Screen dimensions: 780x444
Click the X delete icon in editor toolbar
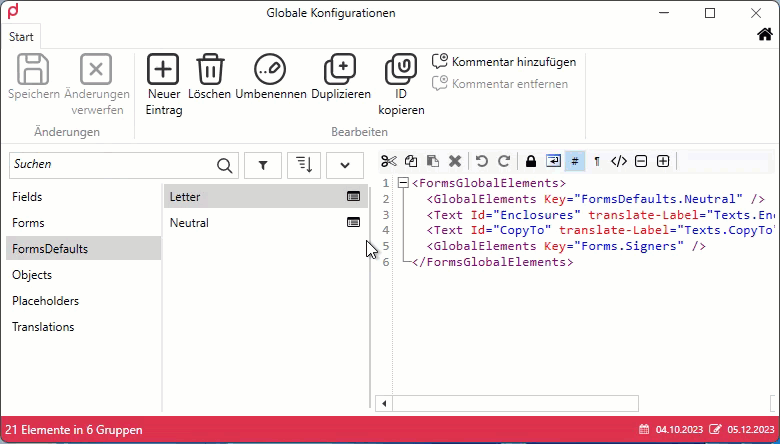point(455,161)
